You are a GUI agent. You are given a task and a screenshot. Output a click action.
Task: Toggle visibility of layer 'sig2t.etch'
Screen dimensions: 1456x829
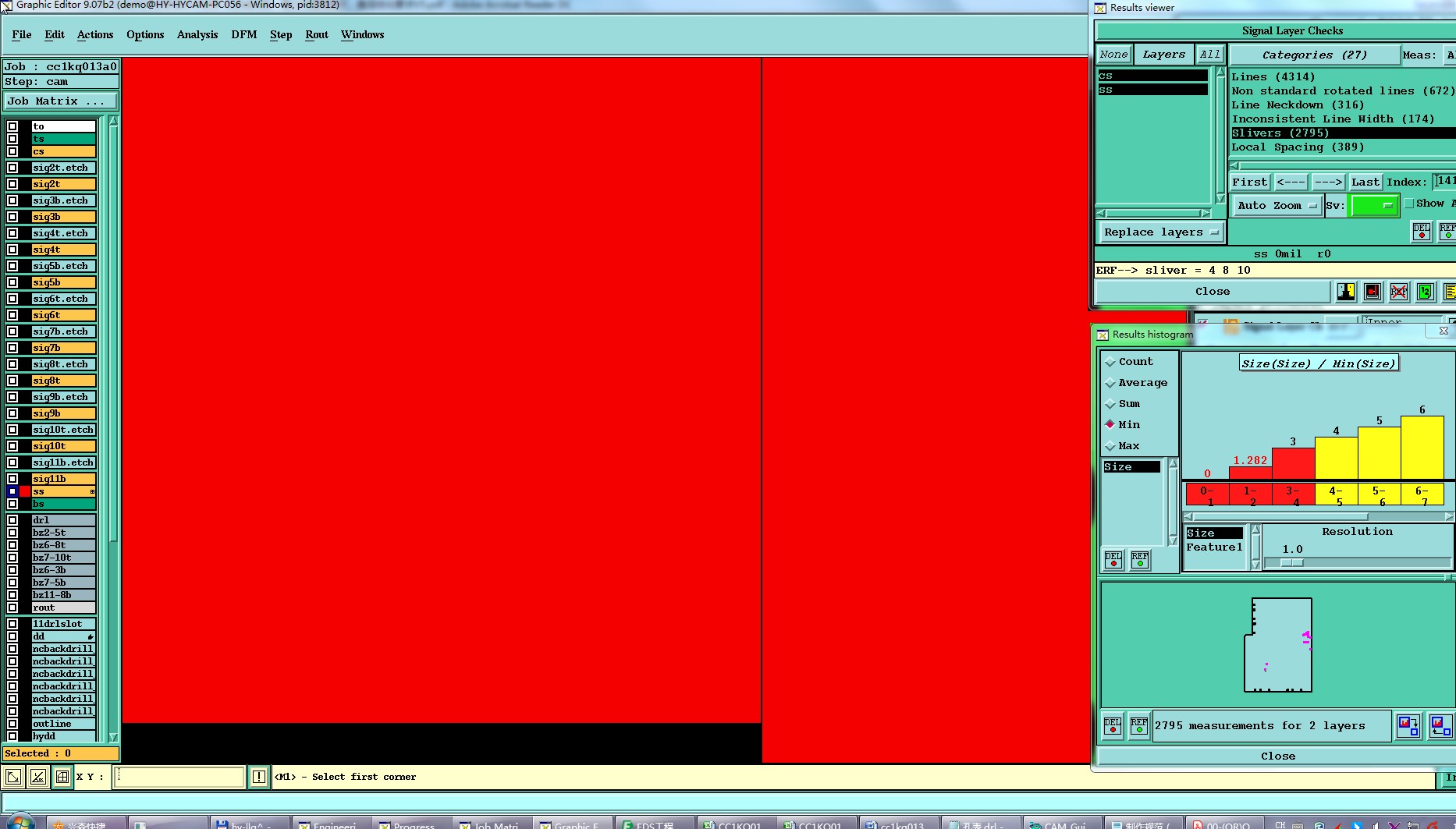(12, 168)
